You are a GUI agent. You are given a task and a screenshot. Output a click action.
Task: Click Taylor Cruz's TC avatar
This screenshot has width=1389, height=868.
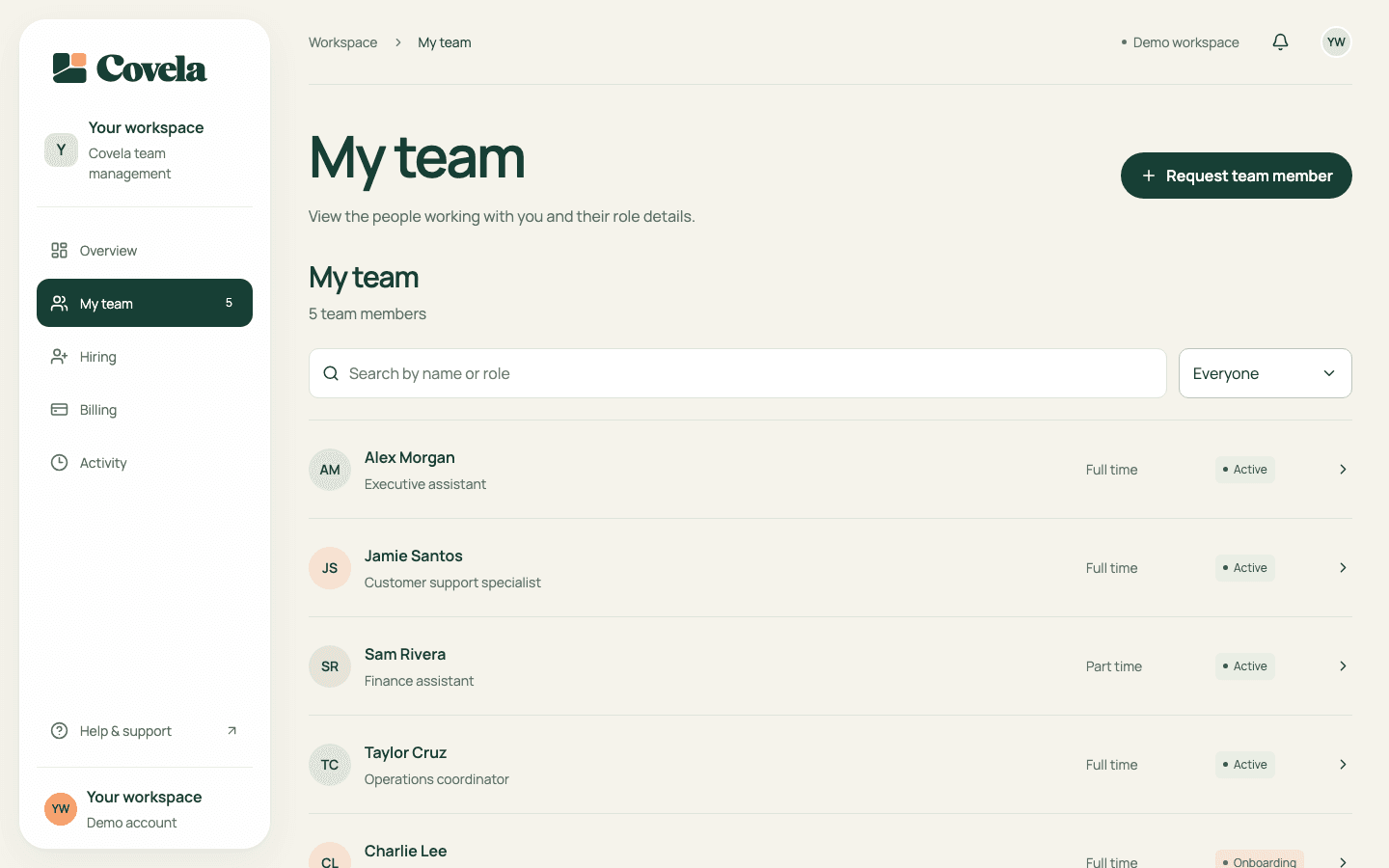pyautogui.click(x=330, y=765)
